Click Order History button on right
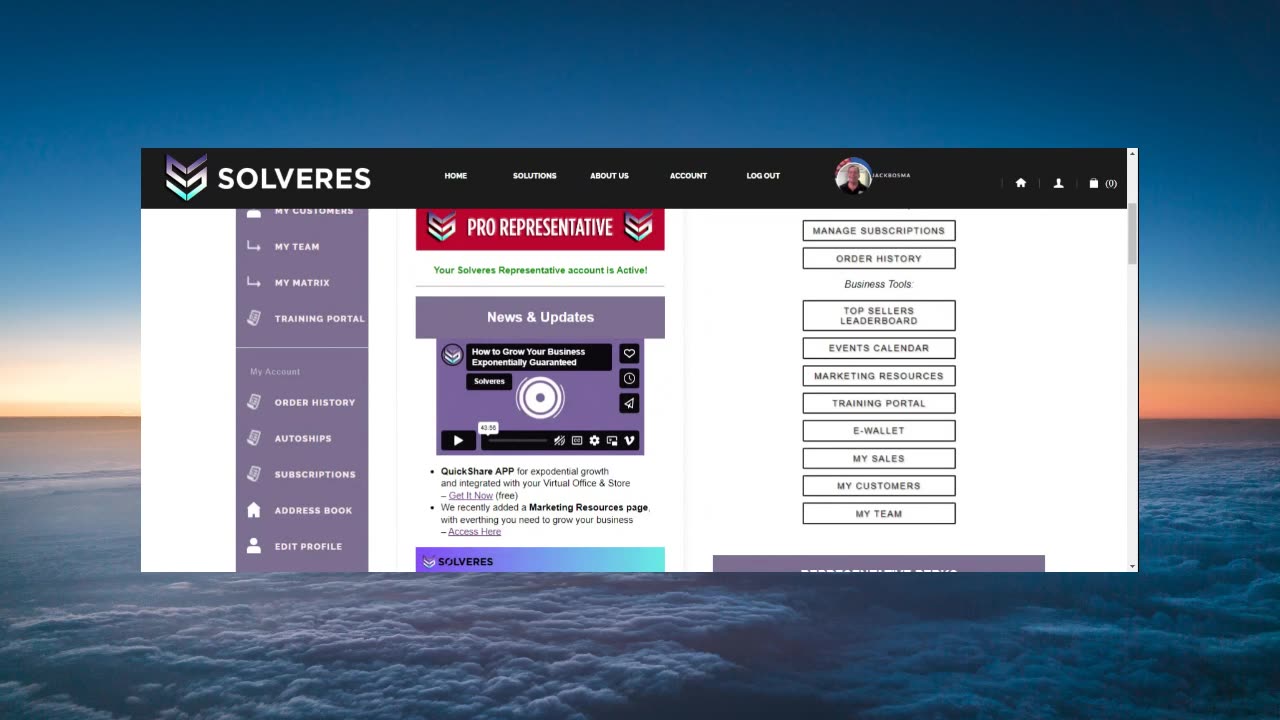Image resolution: width=1280 pixels, height=720 pixels. pos(879,259)
